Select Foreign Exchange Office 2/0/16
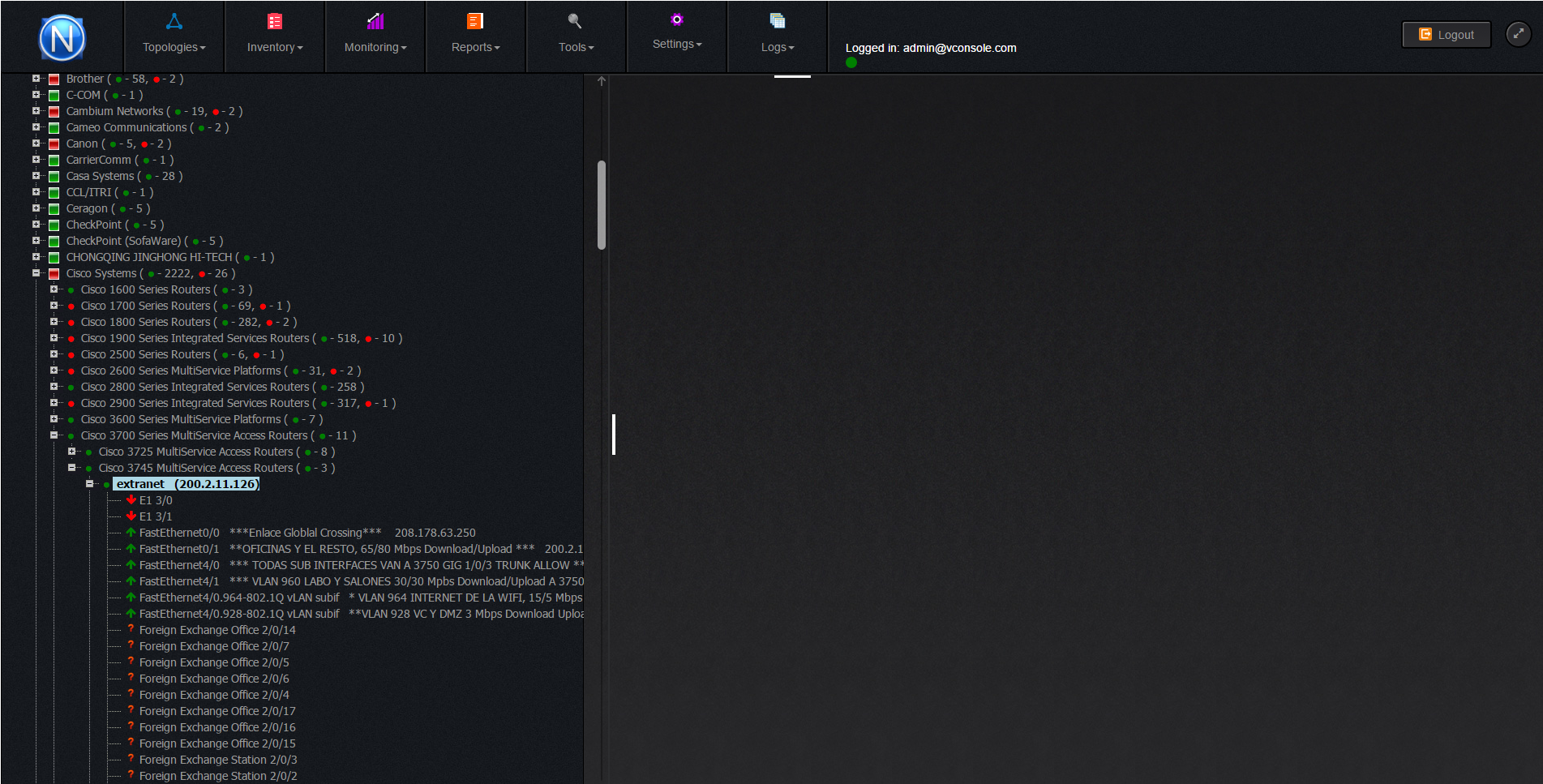 click(217, 727)
